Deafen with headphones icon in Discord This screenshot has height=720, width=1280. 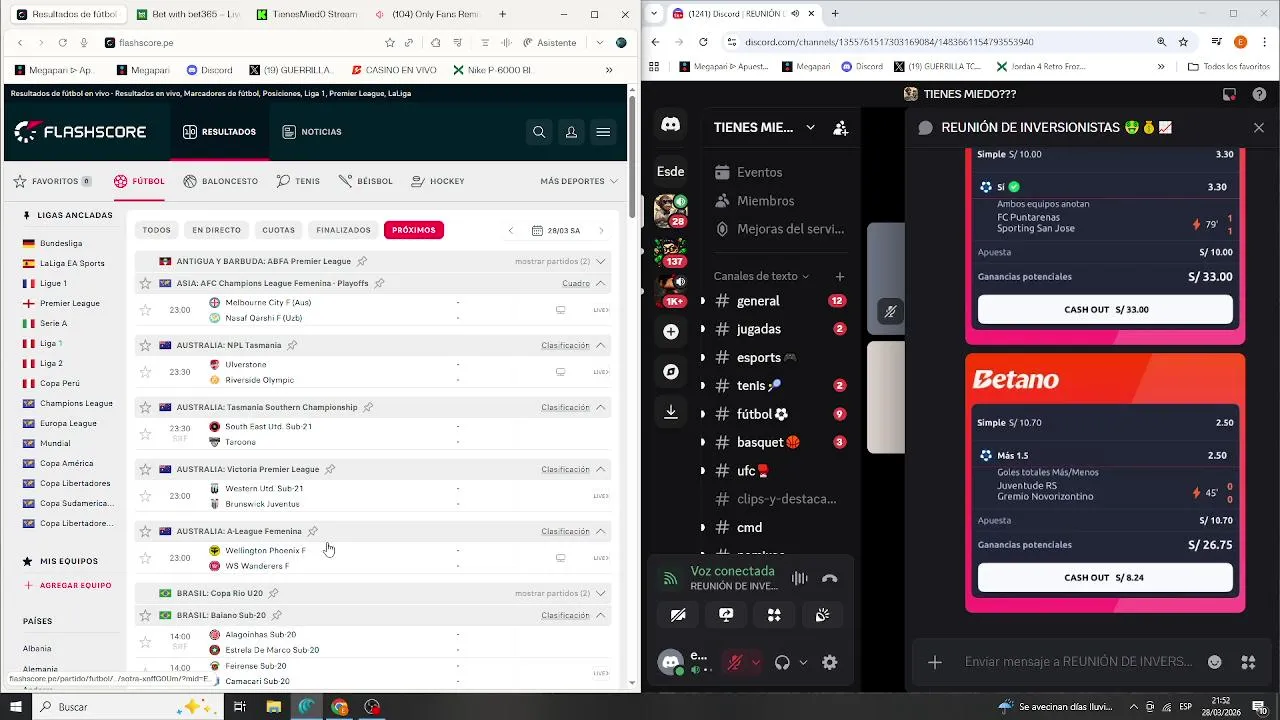click(783, 662)
